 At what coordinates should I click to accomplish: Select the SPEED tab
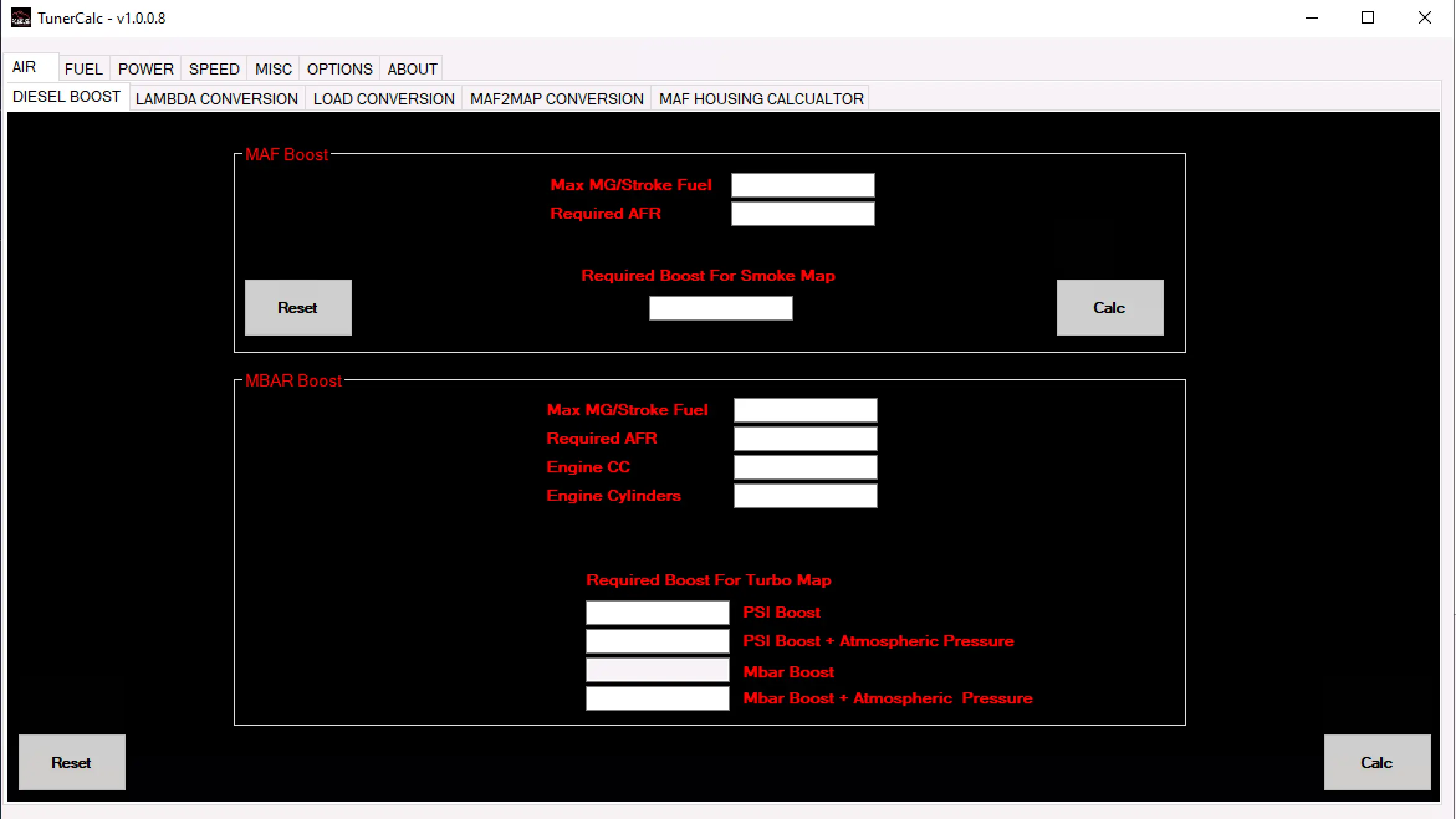click(214, 68)
